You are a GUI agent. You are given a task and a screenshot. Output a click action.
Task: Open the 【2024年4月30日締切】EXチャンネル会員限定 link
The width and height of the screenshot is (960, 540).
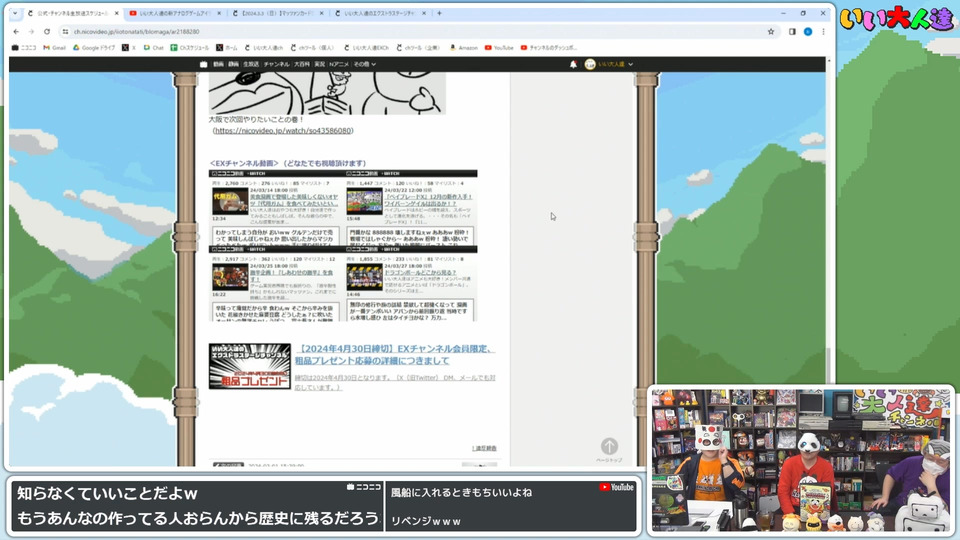tap(395, 354)
